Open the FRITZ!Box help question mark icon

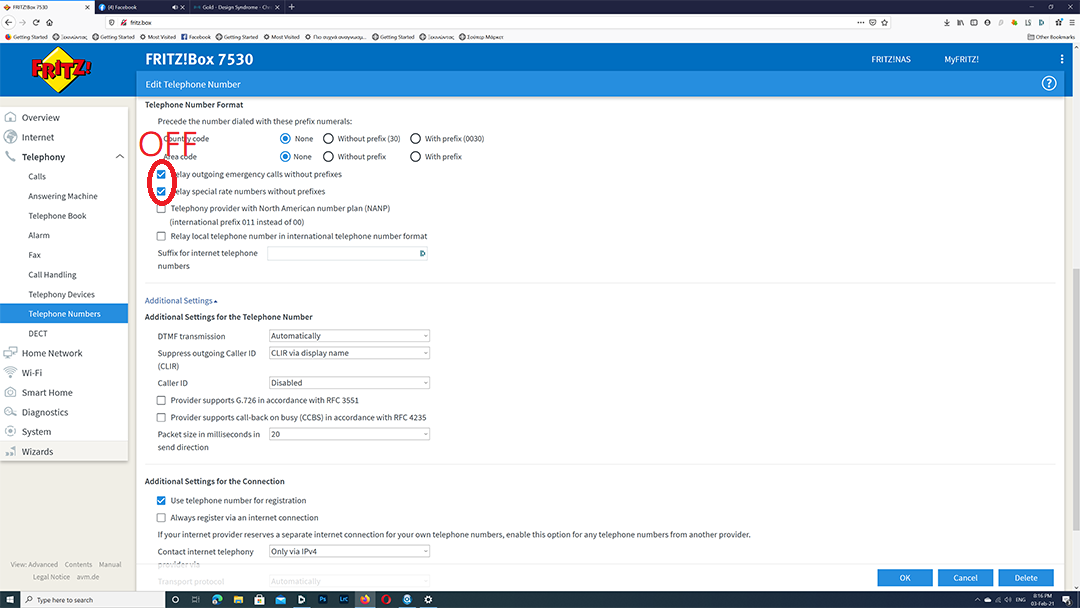click(x=1048, y=83)
